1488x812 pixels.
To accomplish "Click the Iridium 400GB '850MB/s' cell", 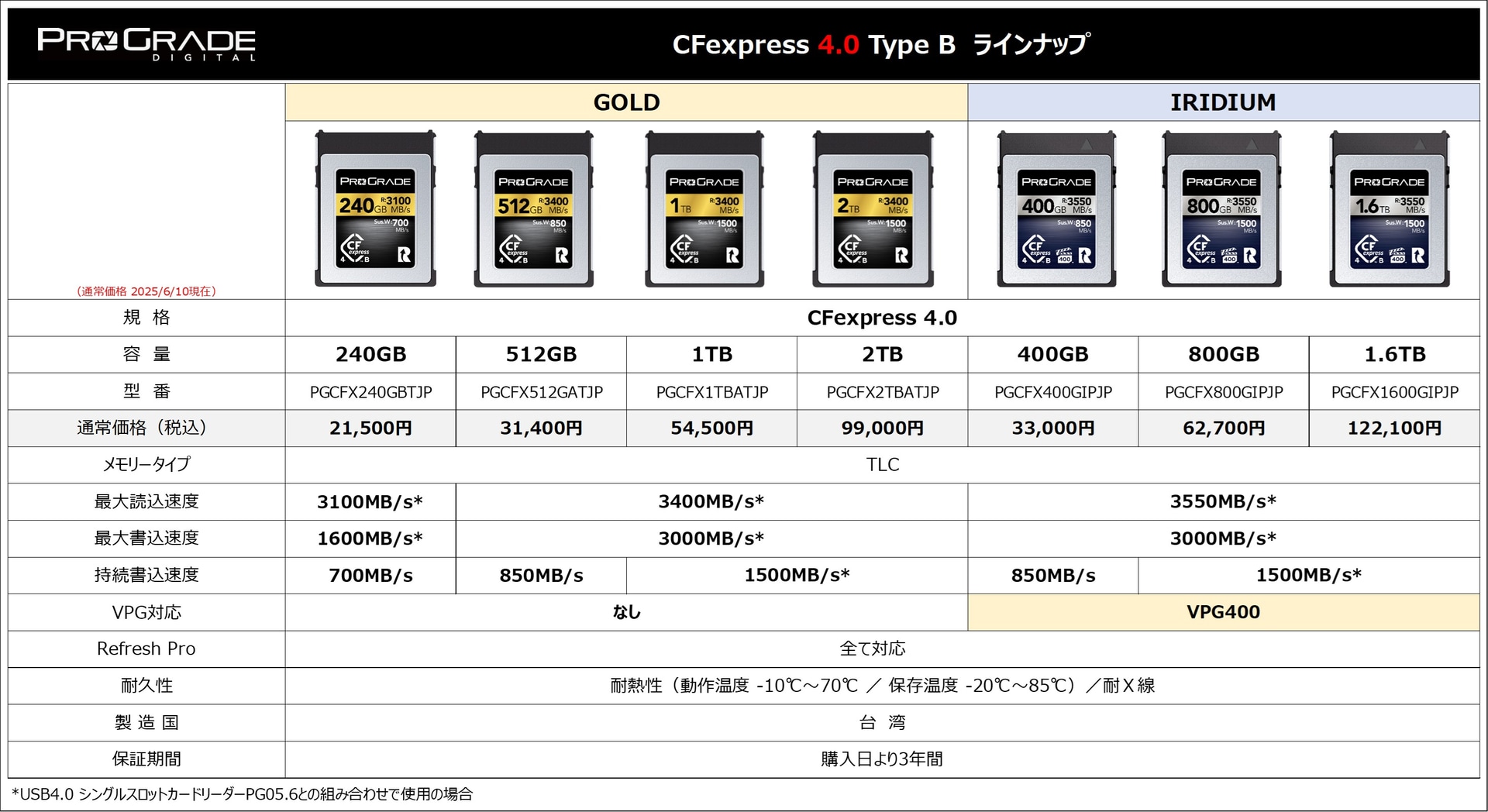I will pyautogui.click(x=1053, y=575).
